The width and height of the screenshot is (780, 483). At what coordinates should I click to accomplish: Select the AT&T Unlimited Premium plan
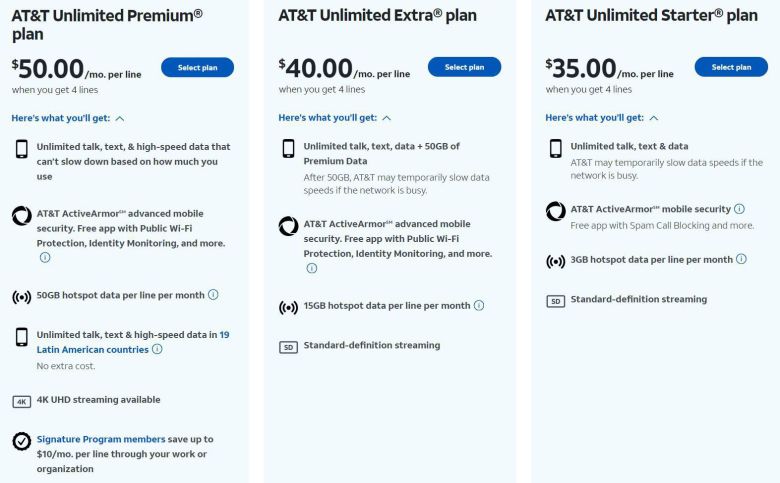[x=197, y=67]
